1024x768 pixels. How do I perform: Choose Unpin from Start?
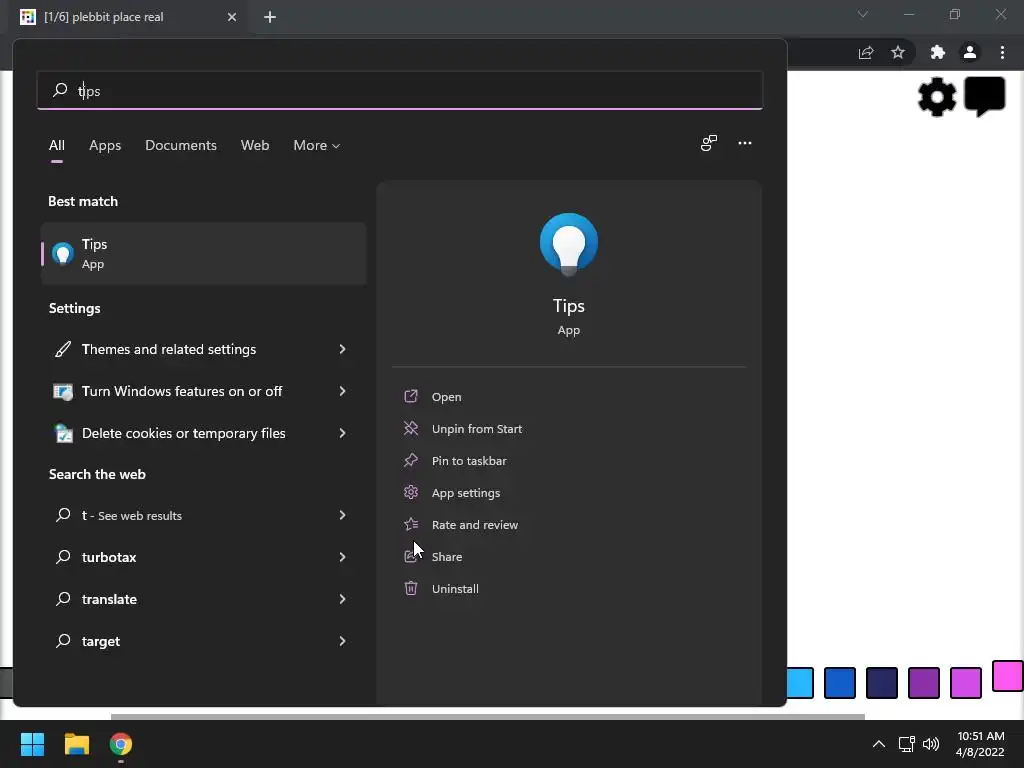click(477, 428)
